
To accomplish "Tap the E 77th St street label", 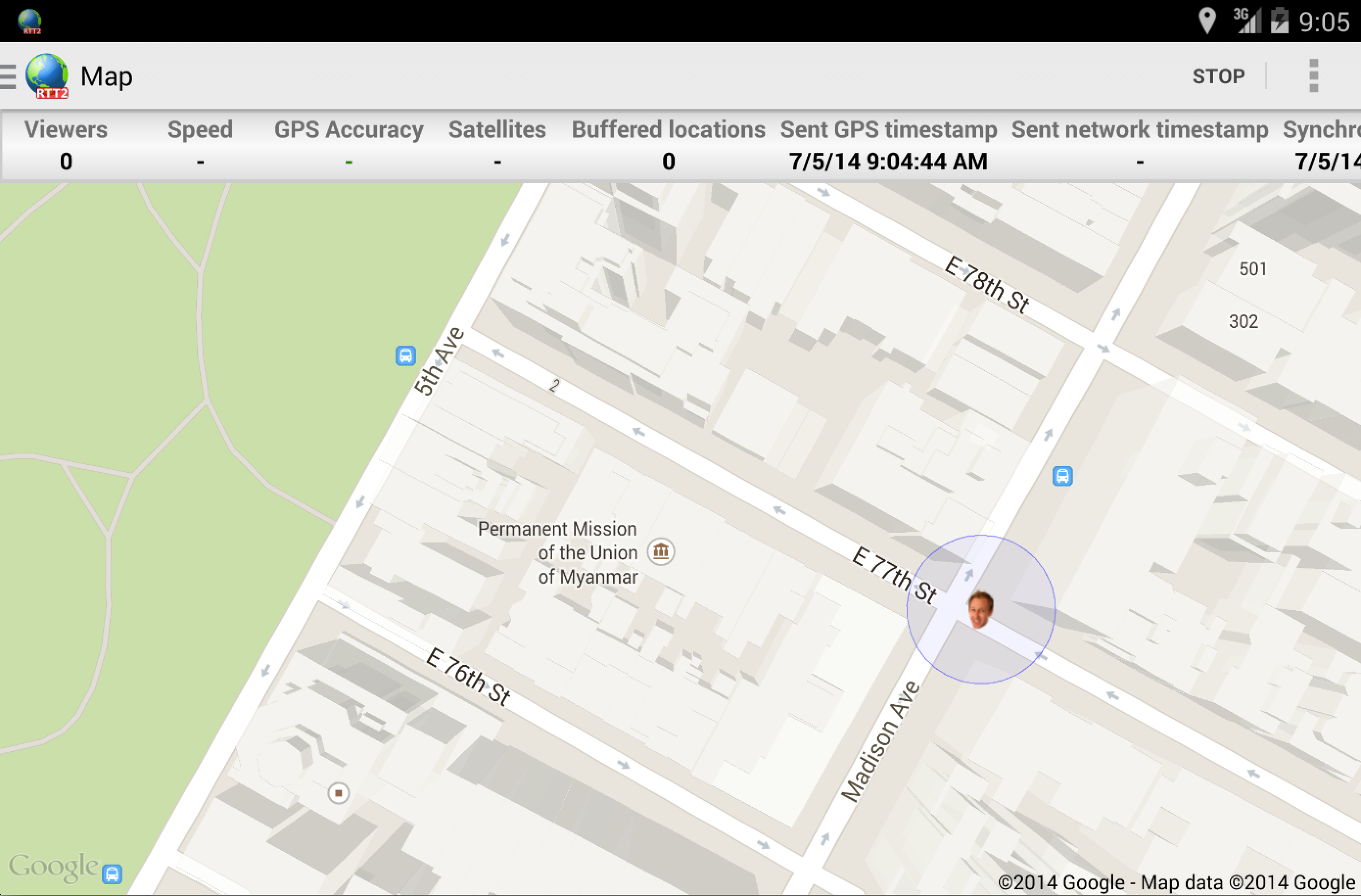I will pyautogui.click(x=894, y=575).
